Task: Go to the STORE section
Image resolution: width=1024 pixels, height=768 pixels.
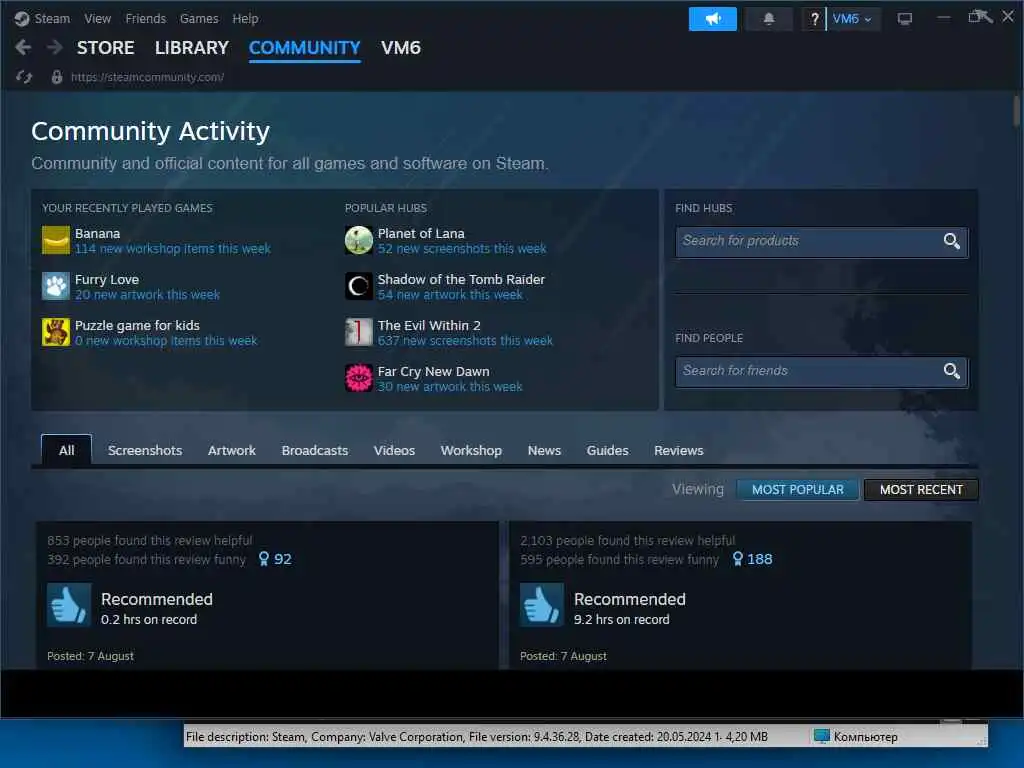Action: tap(105, 48)
